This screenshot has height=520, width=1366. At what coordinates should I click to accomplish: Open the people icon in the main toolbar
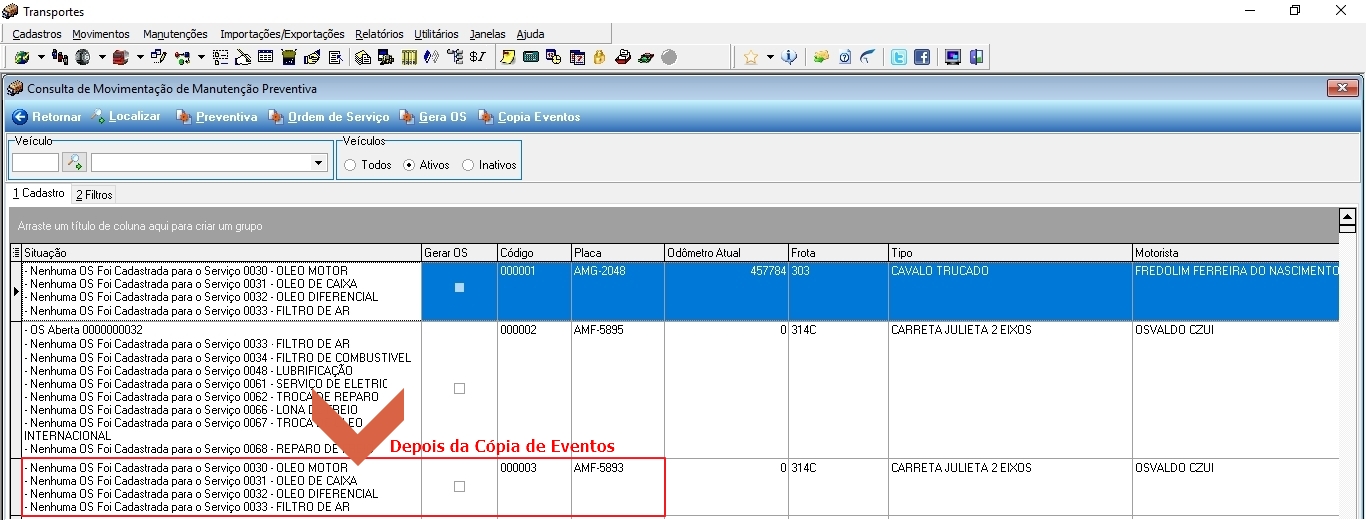(x=60, y=57)
